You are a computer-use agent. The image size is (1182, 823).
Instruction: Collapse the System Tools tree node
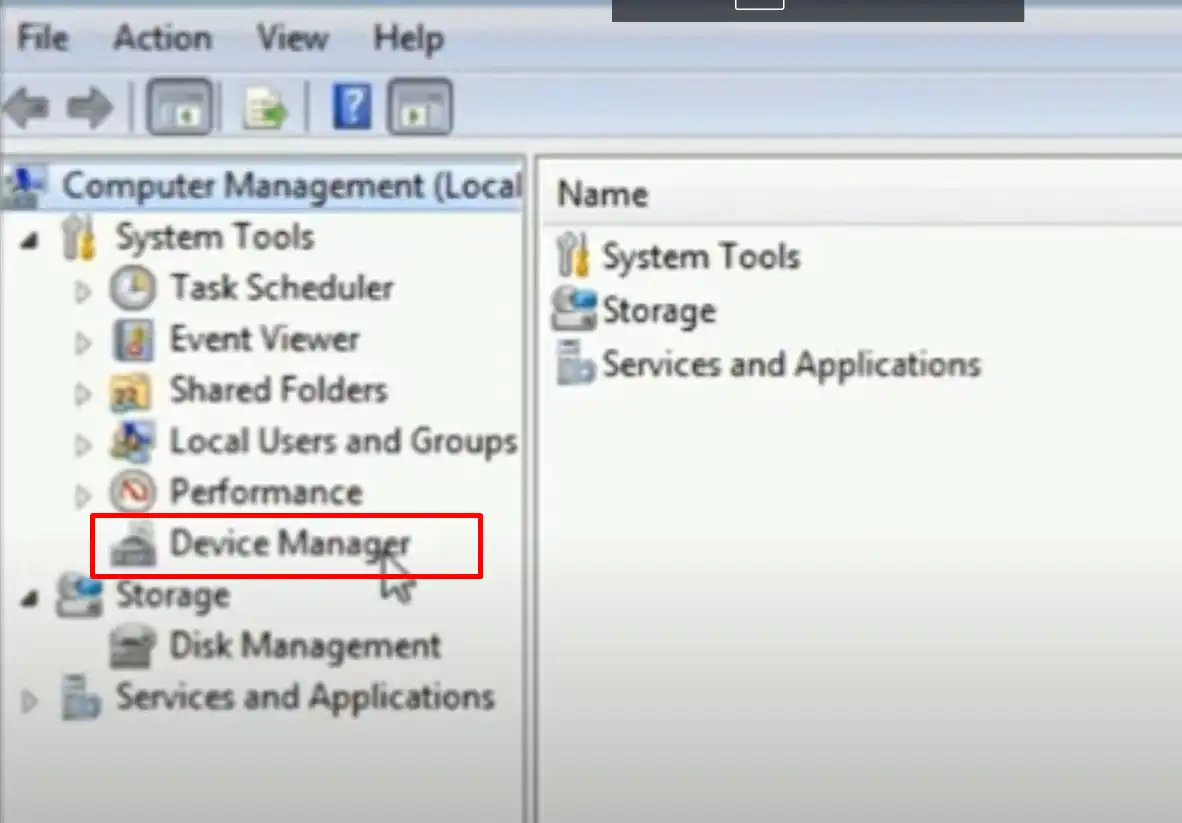pyautogui.click(x=29, y=240)
